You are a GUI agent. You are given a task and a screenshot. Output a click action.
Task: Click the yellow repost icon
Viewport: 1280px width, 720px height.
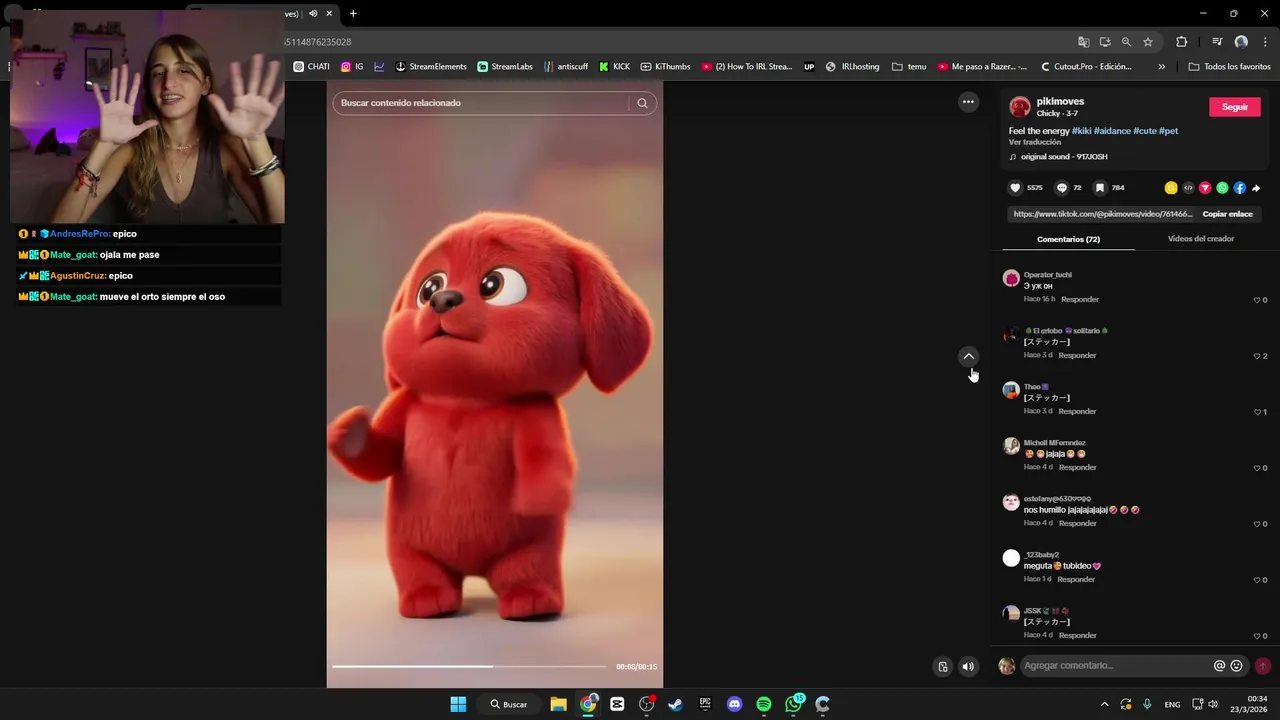[x=1171, y=188]
